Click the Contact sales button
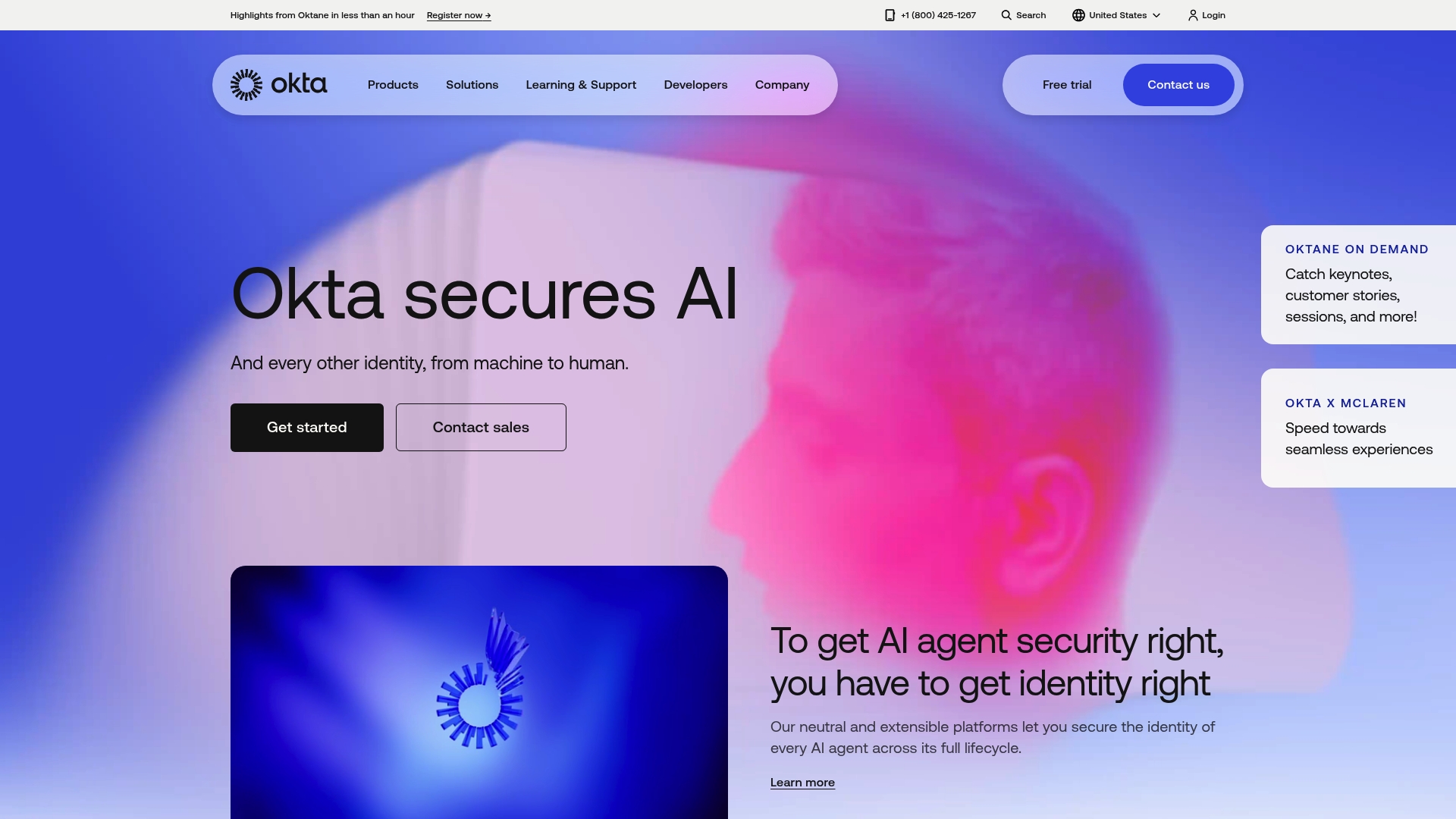 (x=481, y=428)
